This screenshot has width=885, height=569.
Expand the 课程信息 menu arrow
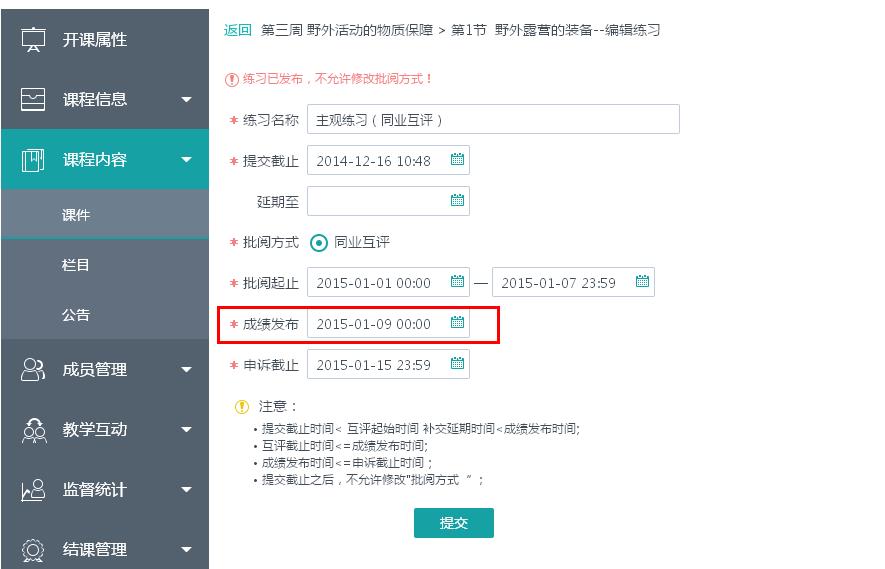tap(186, 100)
